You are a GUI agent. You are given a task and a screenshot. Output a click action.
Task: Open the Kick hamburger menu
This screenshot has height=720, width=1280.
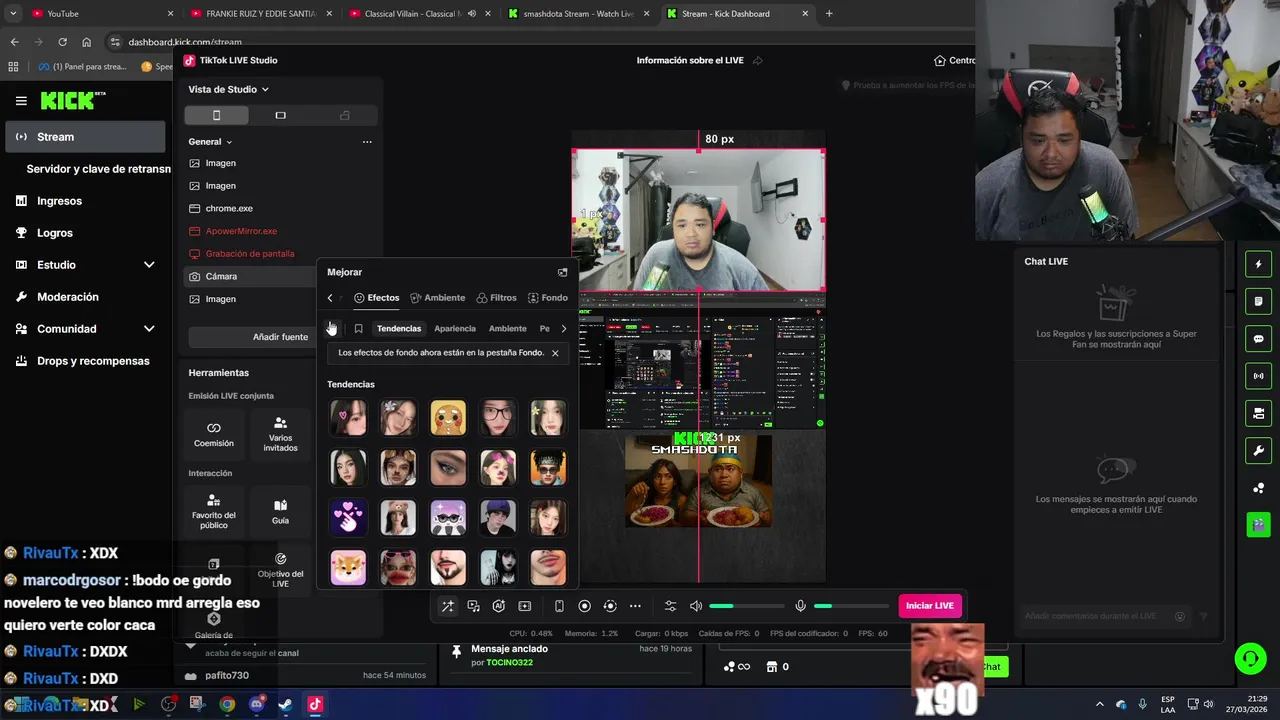point(21,101)
